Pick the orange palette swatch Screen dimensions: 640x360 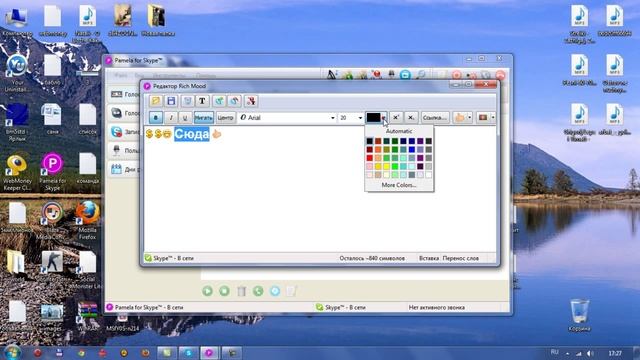tap(378, 150)
